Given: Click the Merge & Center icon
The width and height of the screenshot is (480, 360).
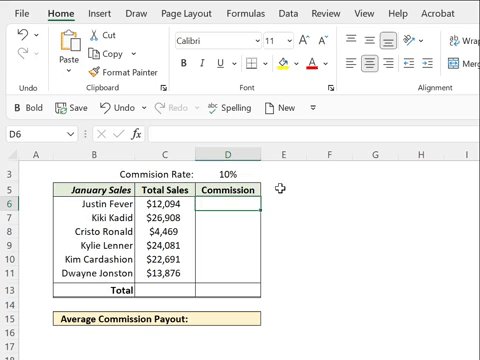Looking at the screenshot, I should 454,63.
